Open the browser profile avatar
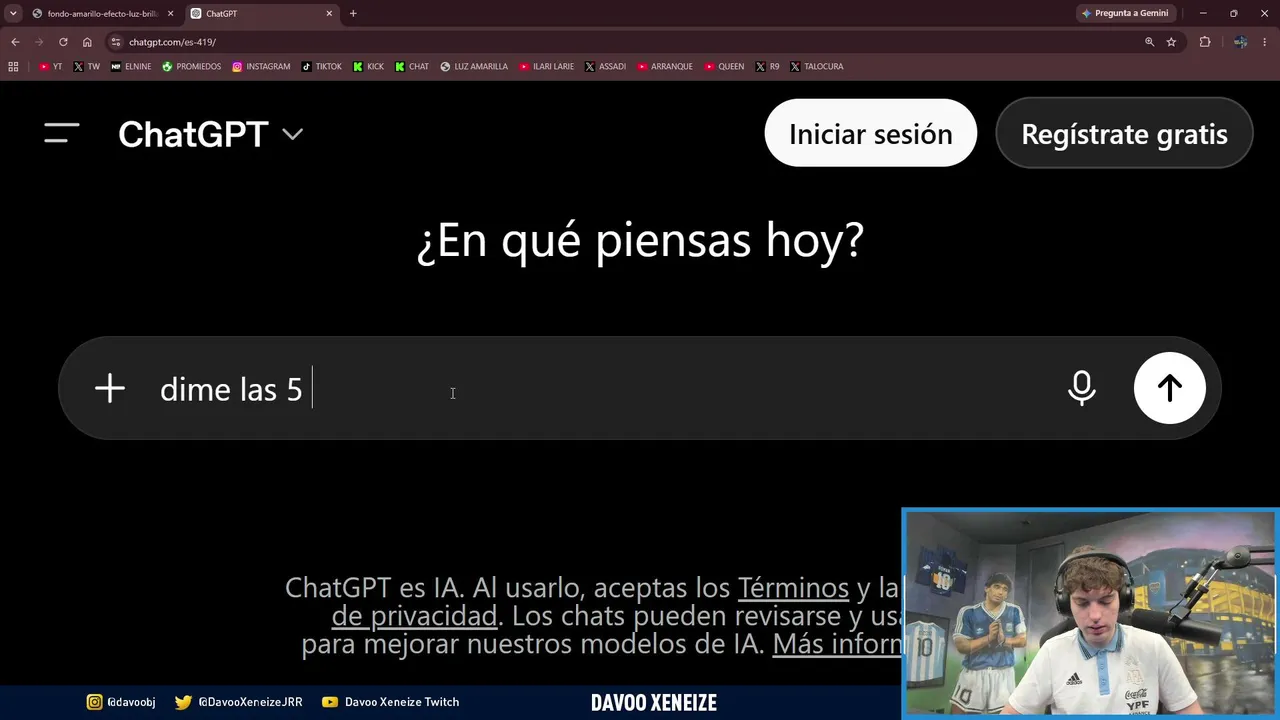The width and height of the screenshot is (1280, 720). coord(1240,42)
